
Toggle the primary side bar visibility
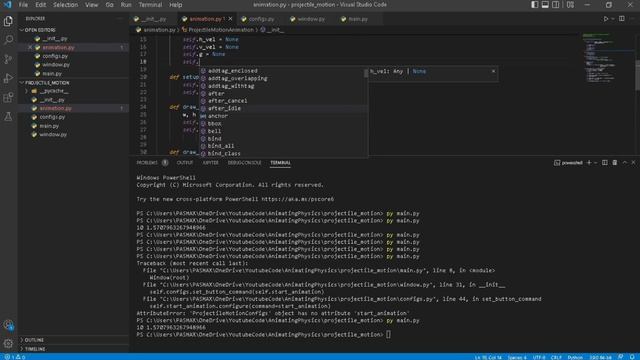[534, 5]
